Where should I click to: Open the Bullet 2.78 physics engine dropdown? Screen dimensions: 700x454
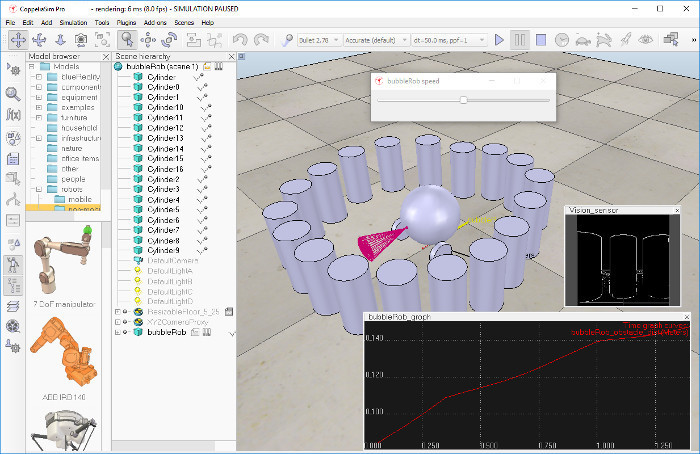tap(319, 40)
